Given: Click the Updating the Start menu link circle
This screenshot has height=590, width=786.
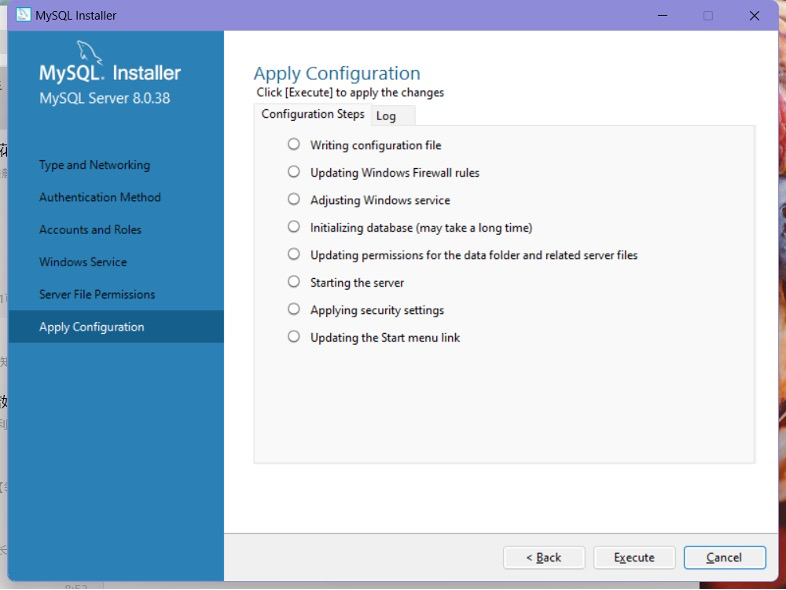Looking at the screenshot, I should point(294,337).
